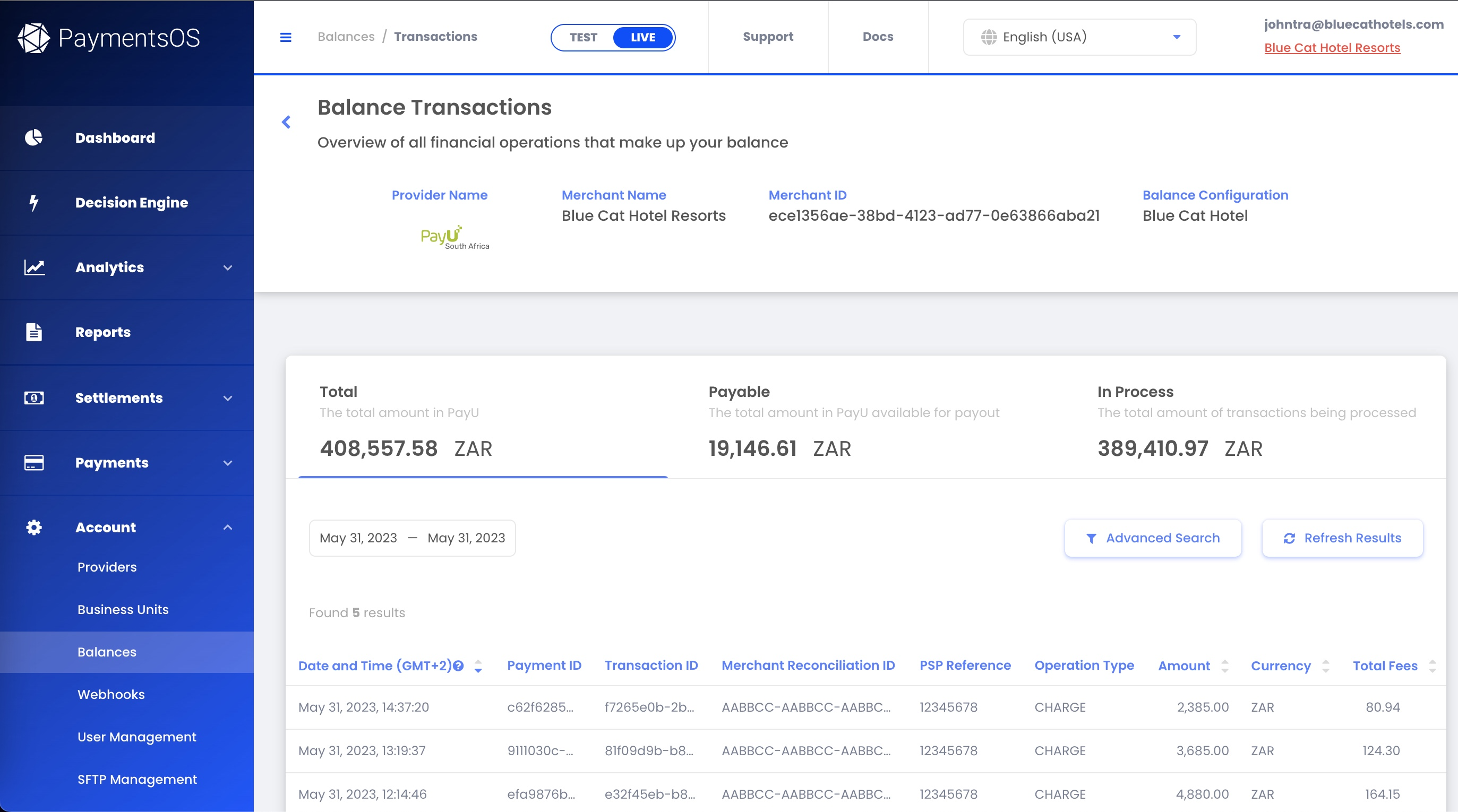The image size is (1458, 812).
Task: Click payment ID efa9876b...
Action: coord(541,794)
